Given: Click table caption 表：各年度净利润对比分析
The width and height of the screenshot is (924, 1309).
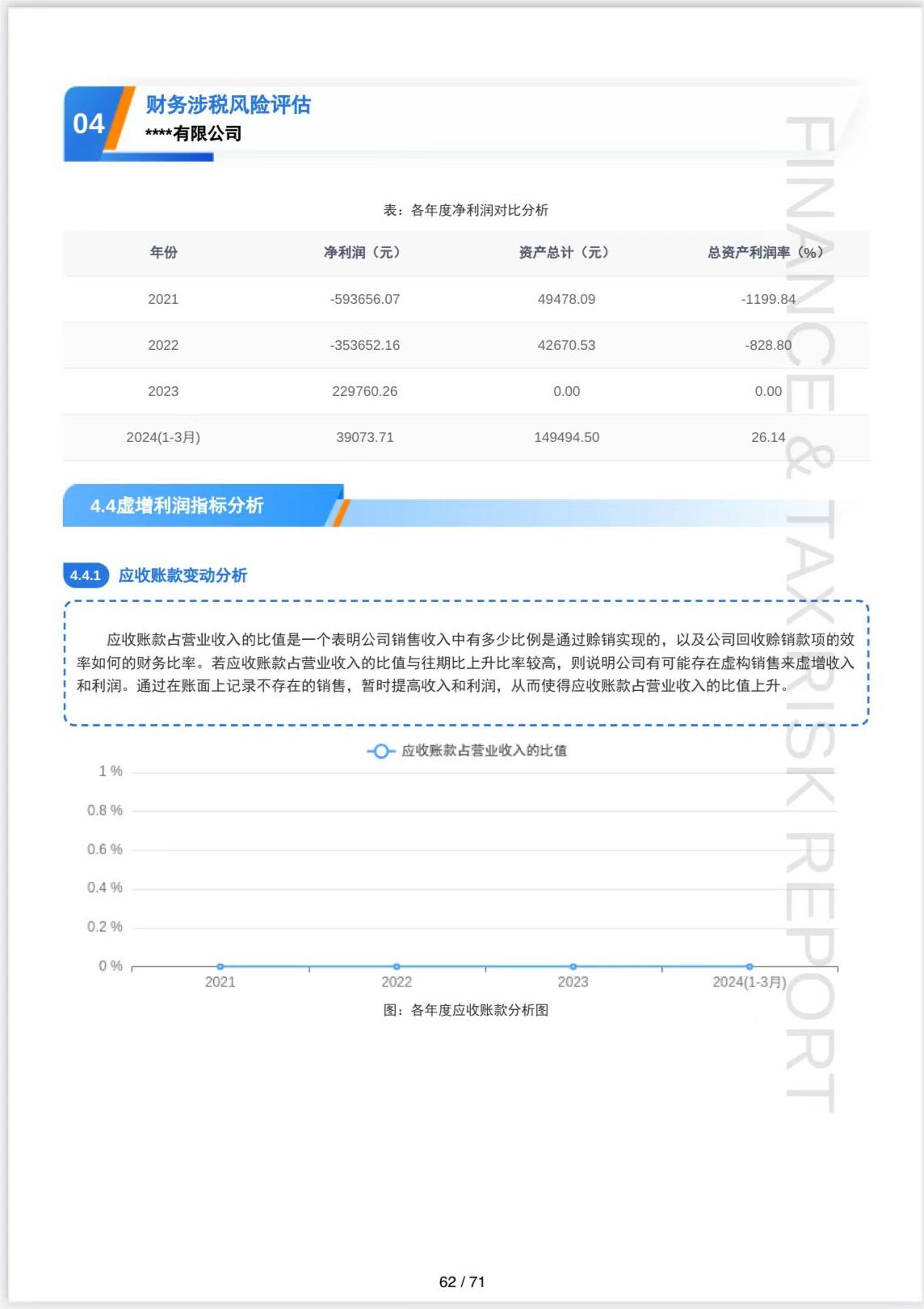Looking at the screenshot, I should point(466,210).
